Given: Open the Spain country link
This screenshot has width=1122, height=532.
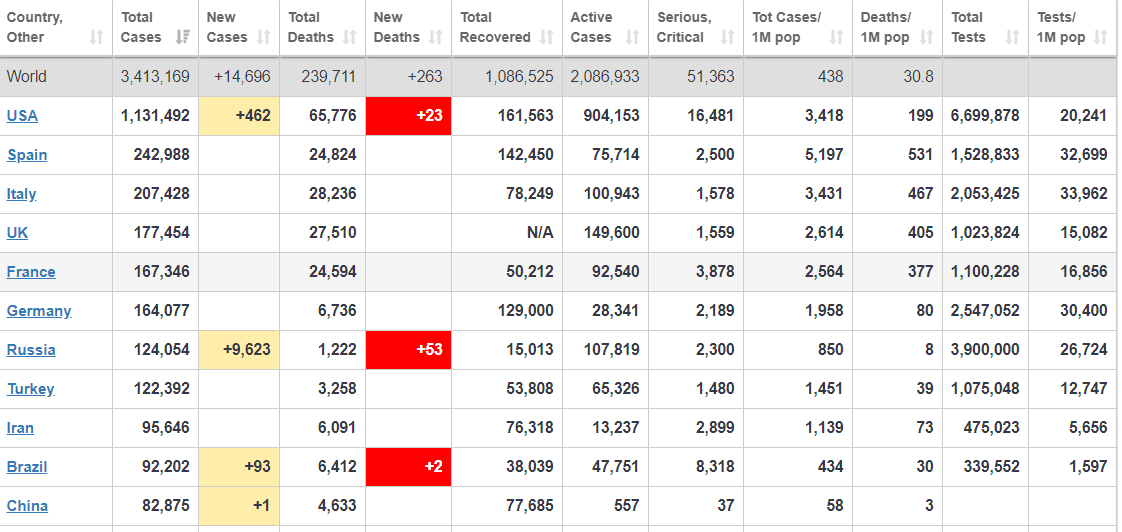Looking at the screenshot, I should pos(27,155).
